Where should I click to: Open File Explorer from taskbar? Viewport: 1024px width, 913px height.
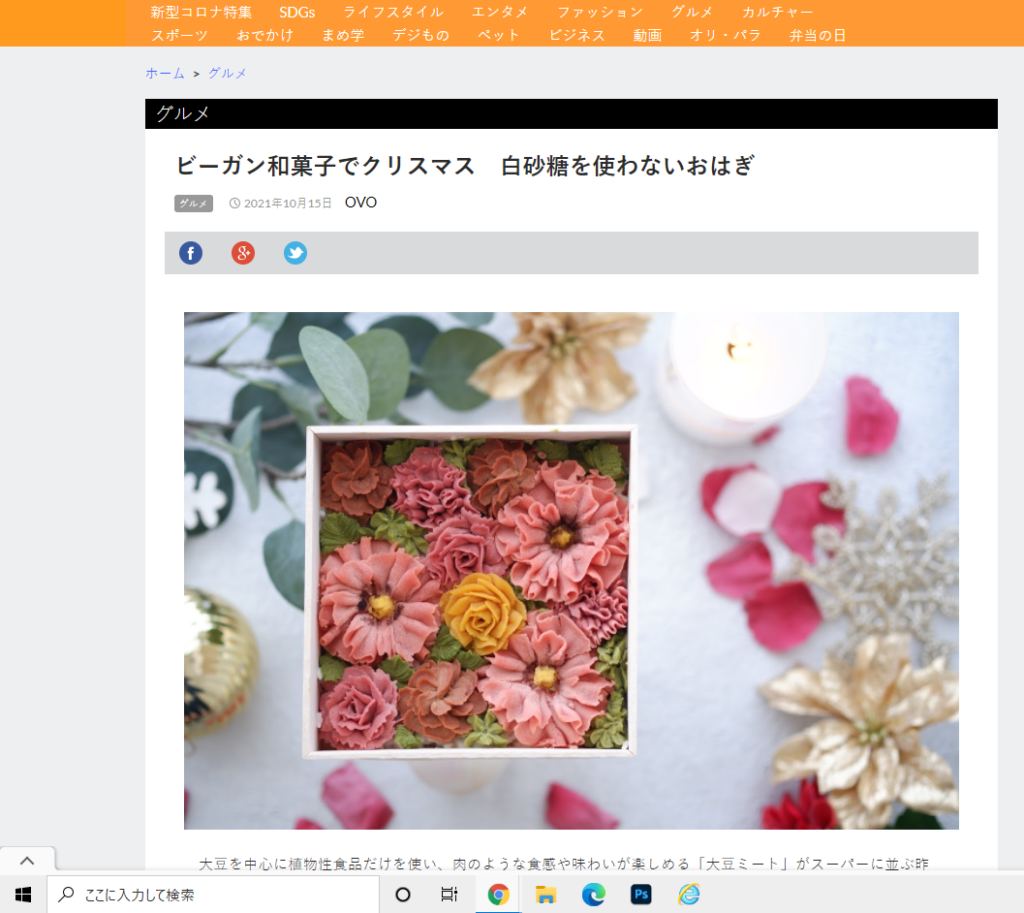[x=545, y=894]
